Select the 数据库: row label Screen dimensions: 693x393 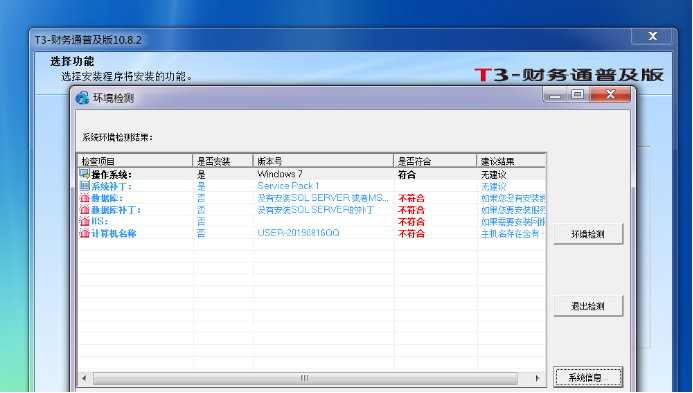(107, 198)
